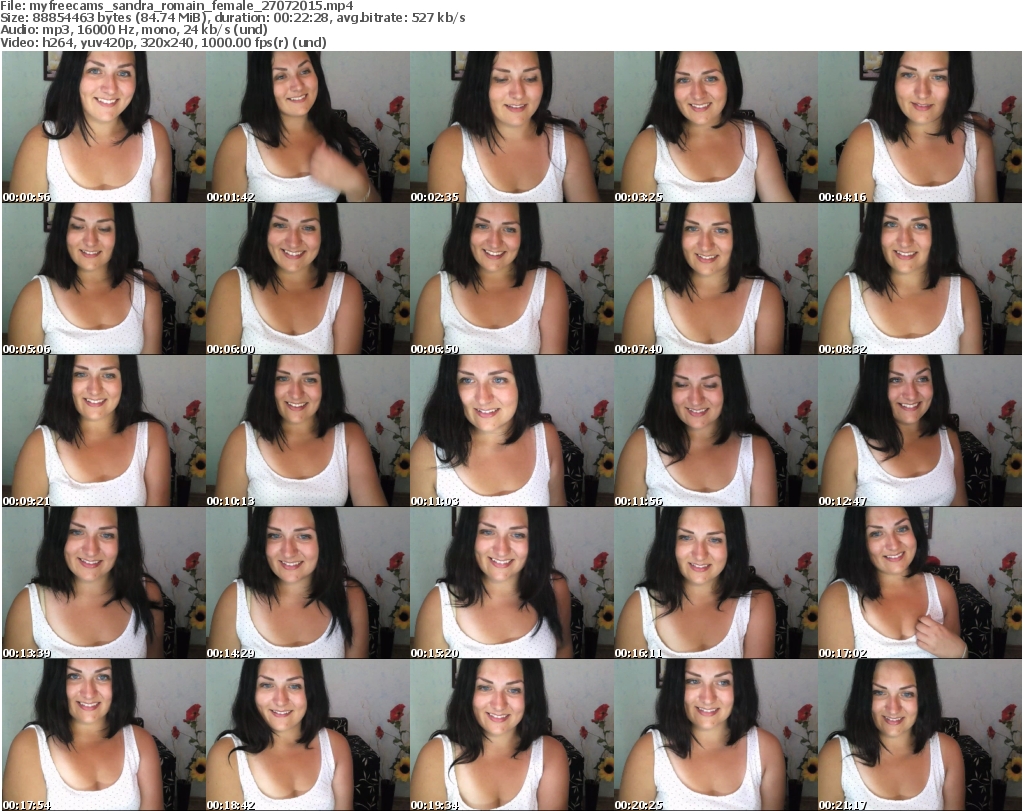Image resolution: width=1024 pixels, height=811 pixels.
Task: Click the frame timestamped 00:08:32
Action: (x=920, y=279)
